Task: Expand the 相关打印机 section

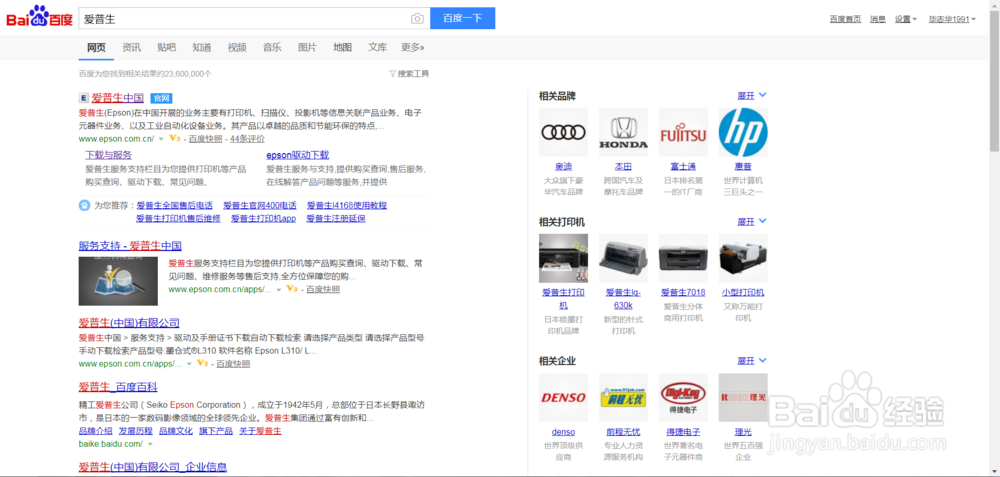Action: coord(752,222)
